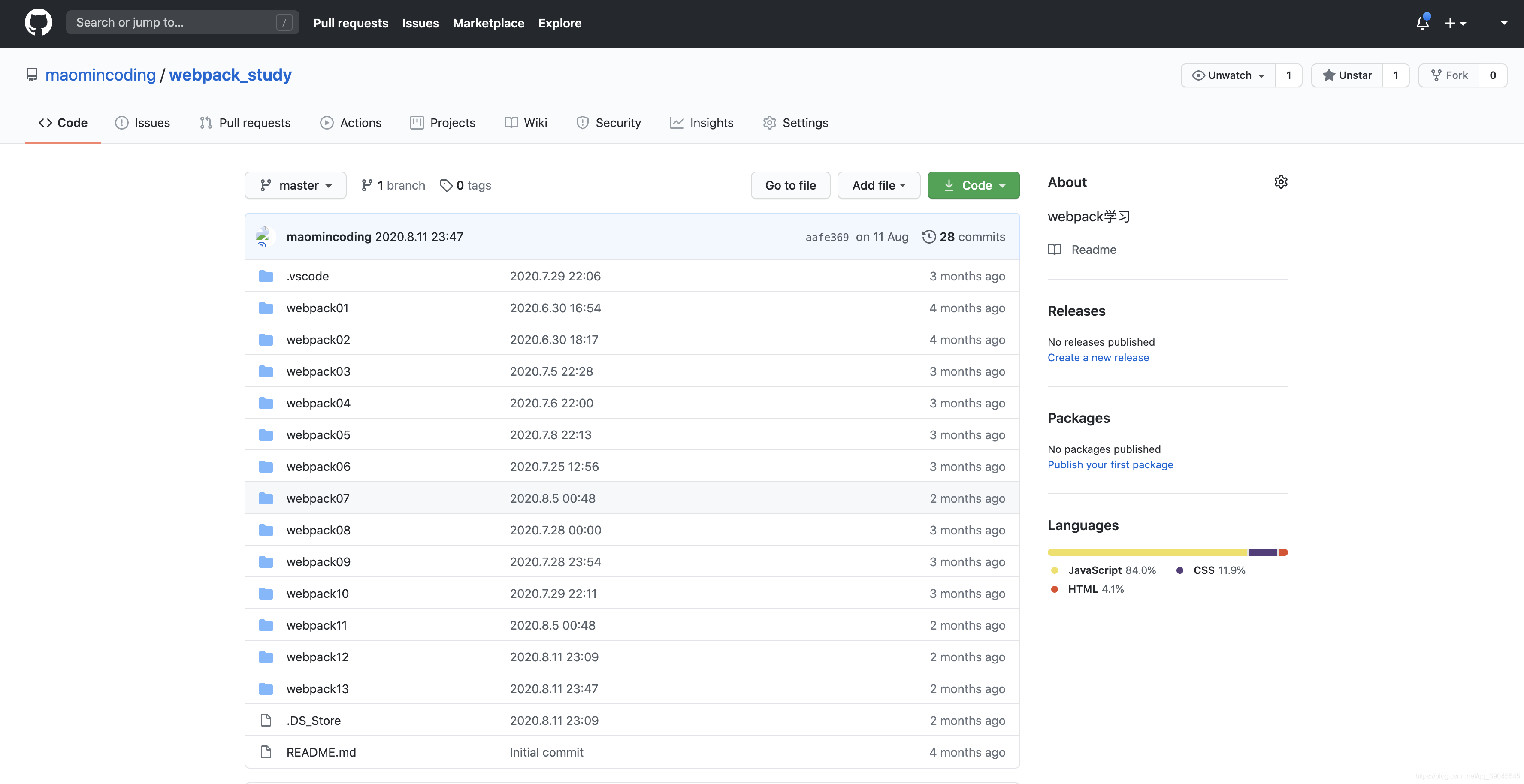1524x784 pixels.
Task: Open the maomincoding owner link
Action: (100, 75)
